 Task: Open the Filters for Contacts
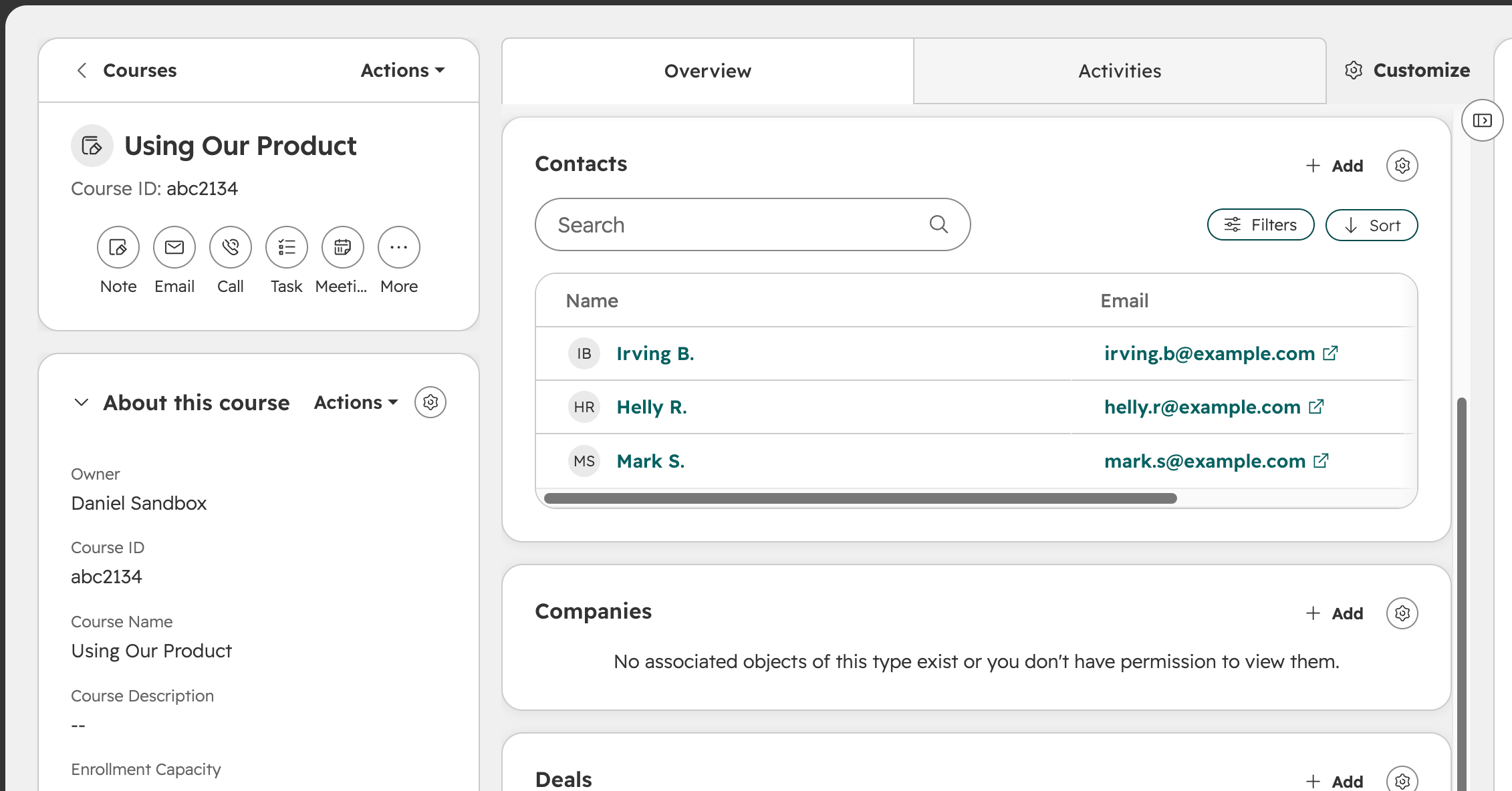pos(1261,224)
